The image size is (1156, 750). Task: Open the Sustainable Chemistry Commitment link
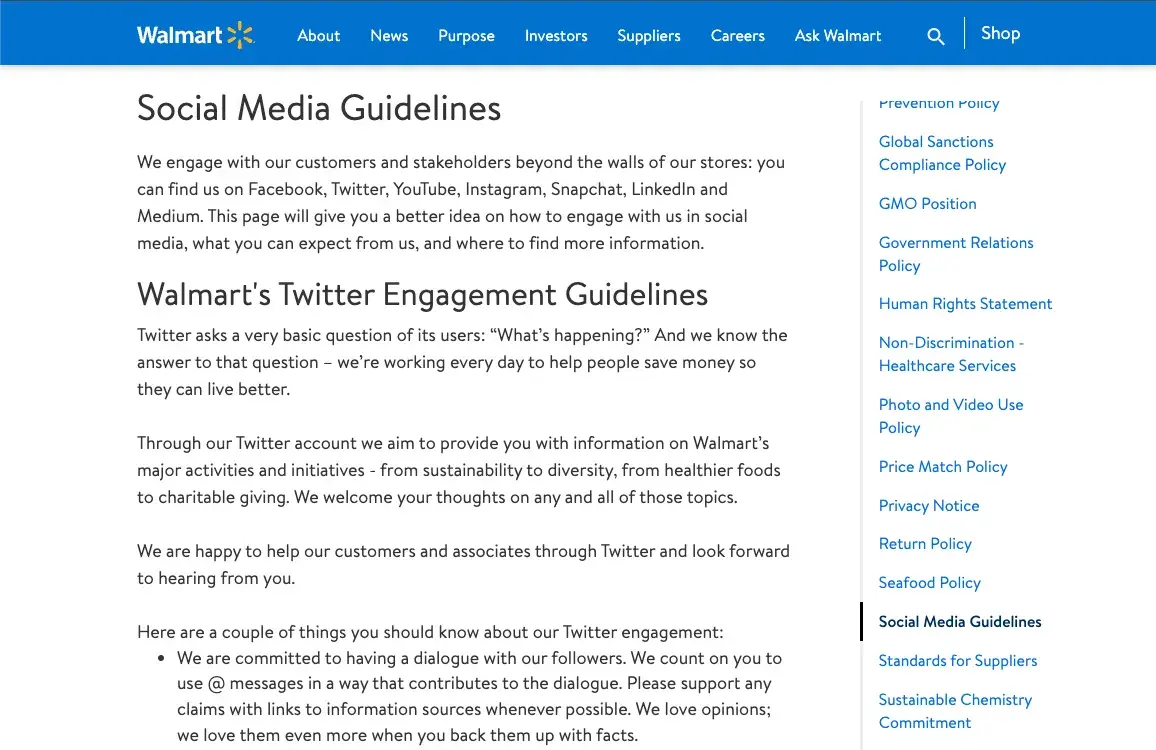click(955, 711)
